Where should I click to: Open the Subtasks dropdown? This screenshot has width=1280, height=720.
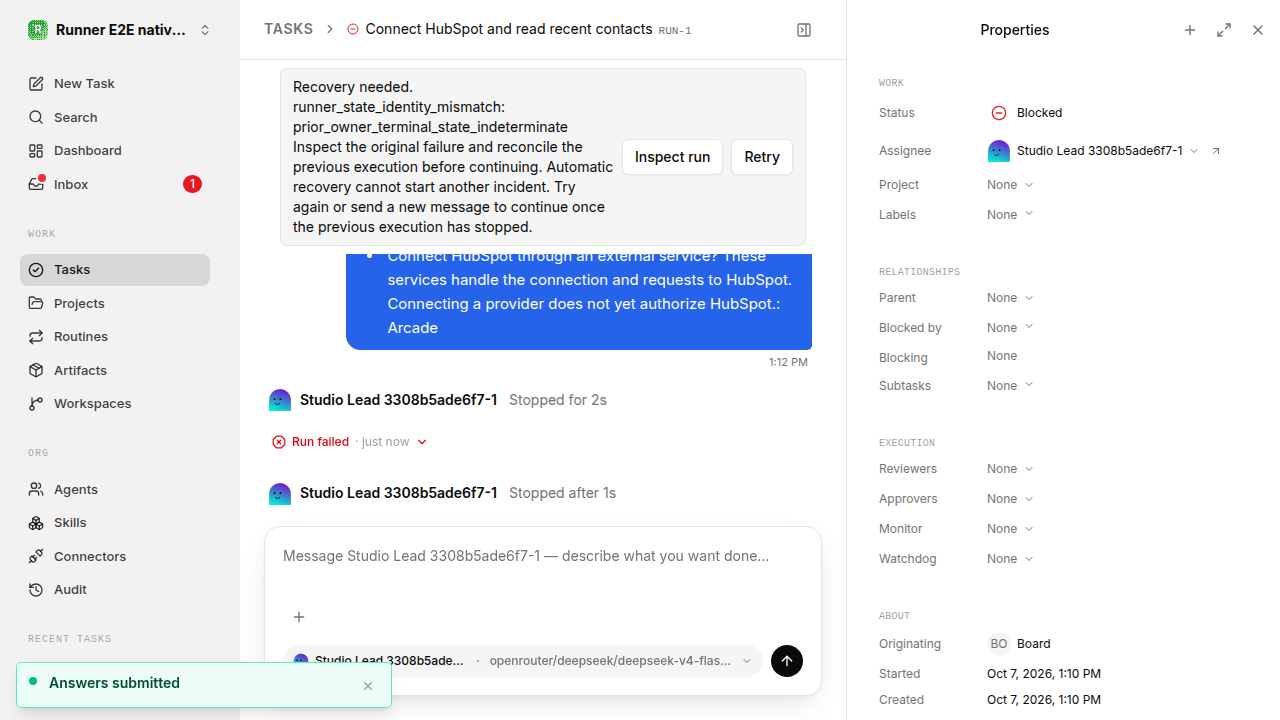click(1010, 386)
